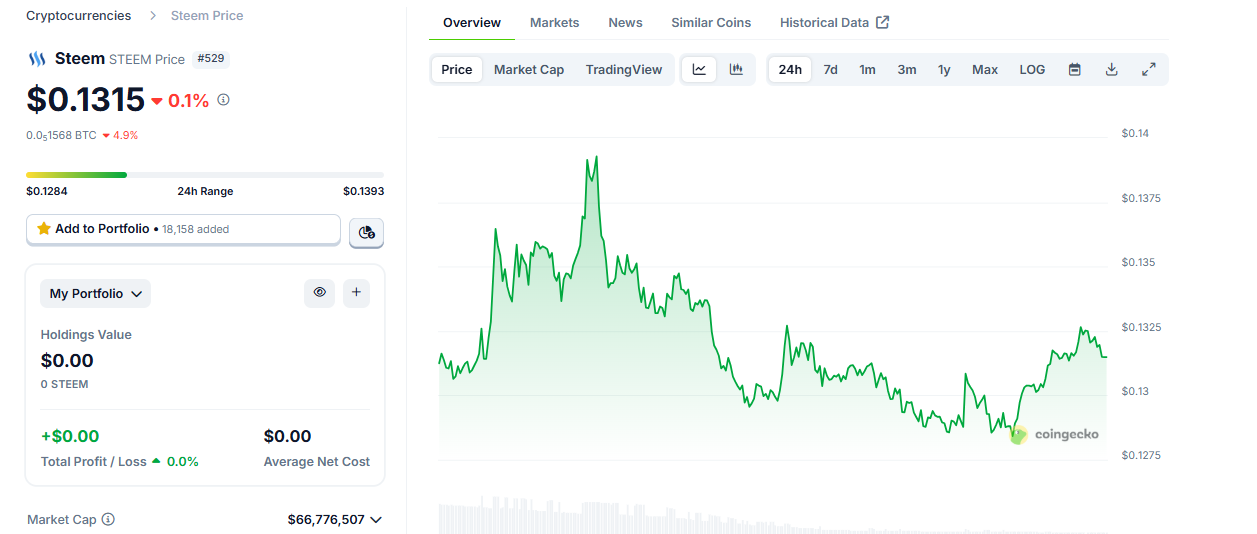Download chart data icon
The image size is (1257, 534).
[x=1111, y=70]
